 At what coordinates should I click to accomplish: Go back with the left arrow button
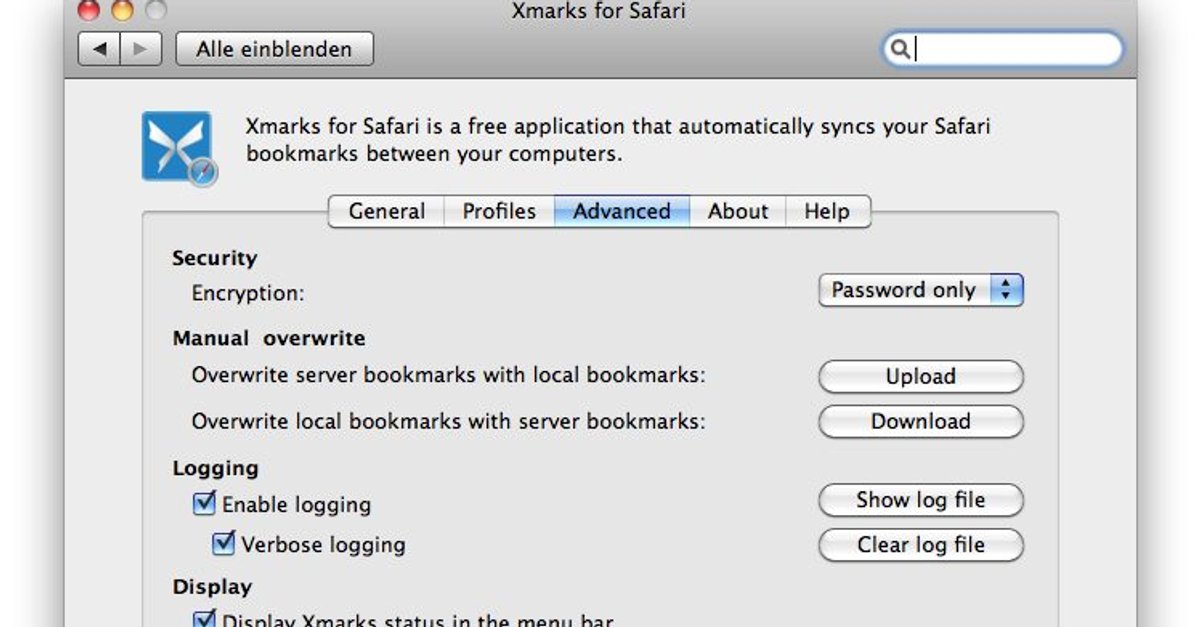99,49
